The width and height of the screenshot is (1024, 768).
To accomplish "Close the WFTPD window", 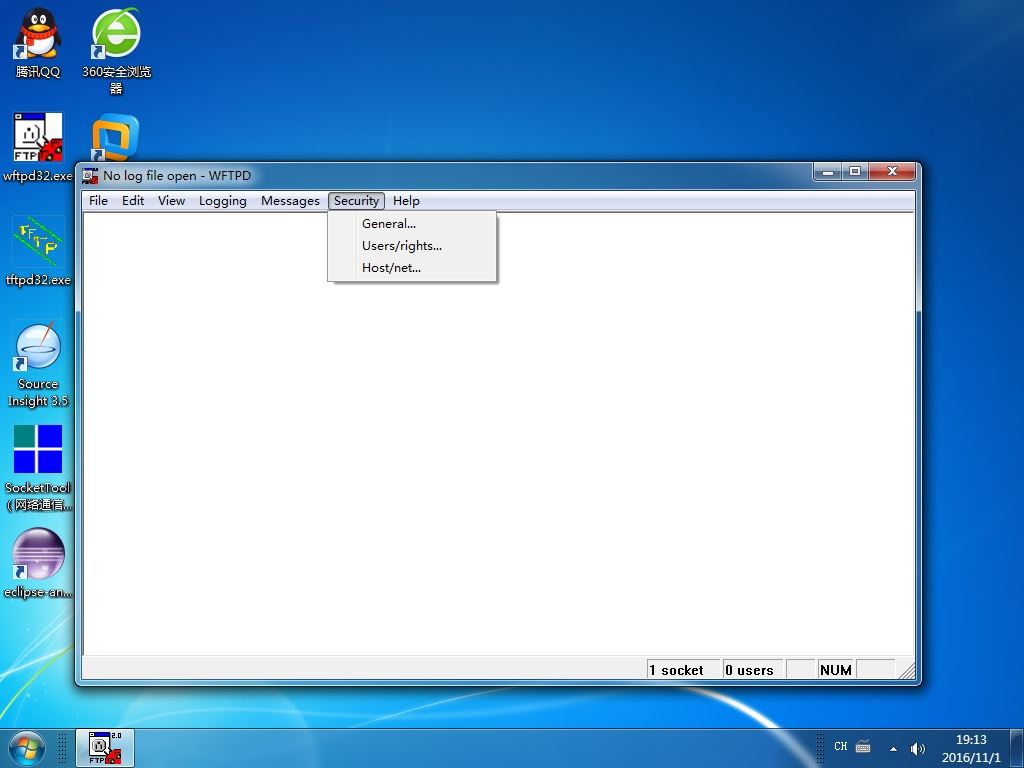I will click(x=893, y=172).
